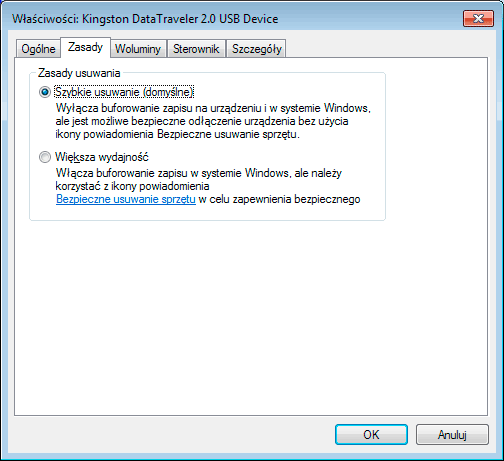Select the Zasady tab
The width and height of the screenshot is (504, 461).
pyautogui.click(x=85, y=47)
